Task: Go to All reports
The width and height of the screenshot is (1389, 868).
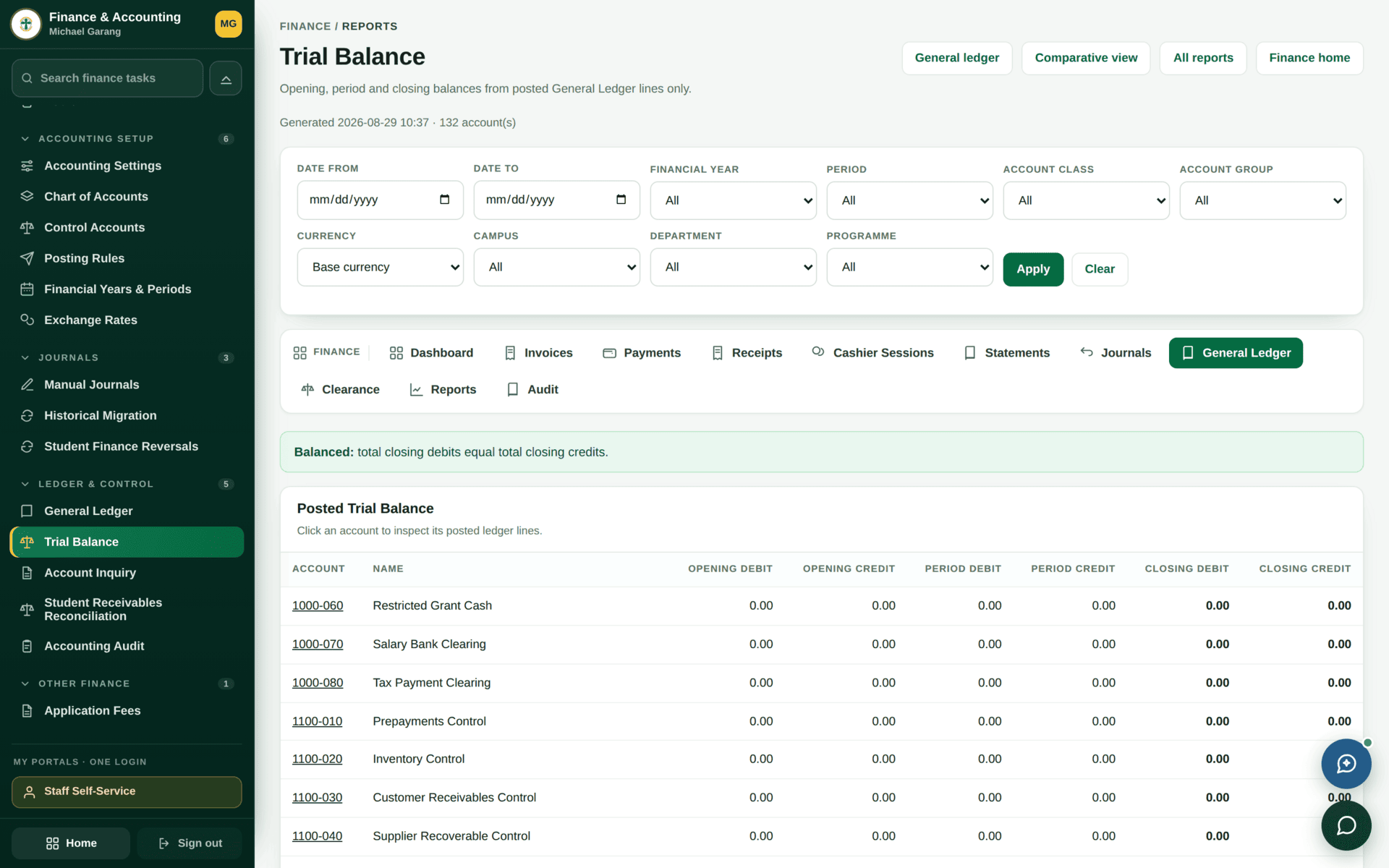Action: click(1203, 58)
